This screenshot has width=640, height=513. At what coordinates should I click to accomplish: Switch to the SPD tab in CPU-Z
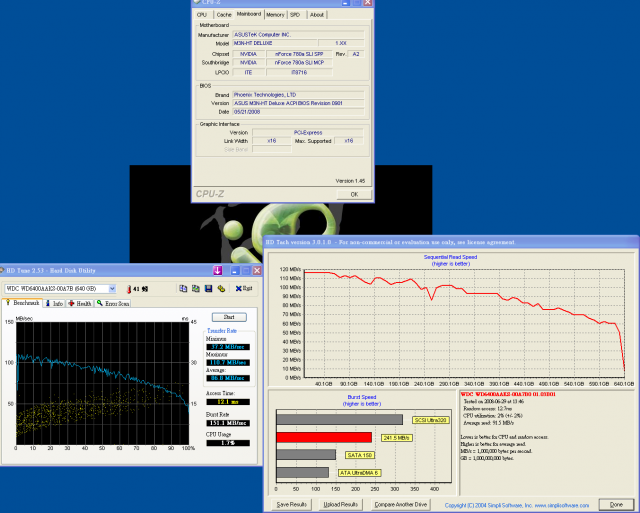[295, 15]
